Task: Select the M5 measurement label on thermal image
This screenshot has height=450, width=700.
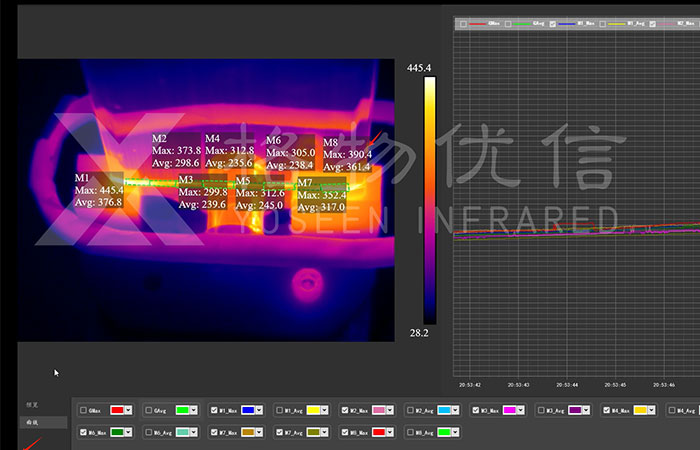Action: point(243,181)
